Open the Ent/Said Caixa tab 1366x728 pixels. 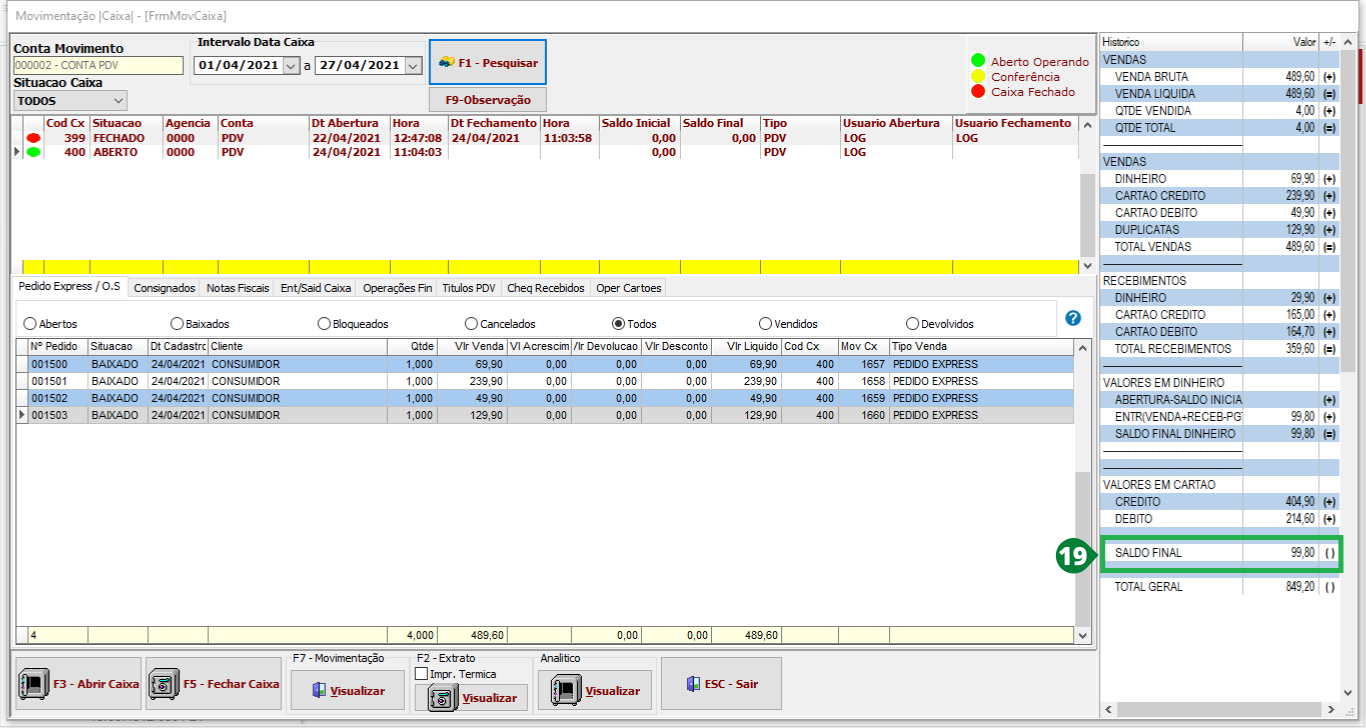tap(316, 288)
